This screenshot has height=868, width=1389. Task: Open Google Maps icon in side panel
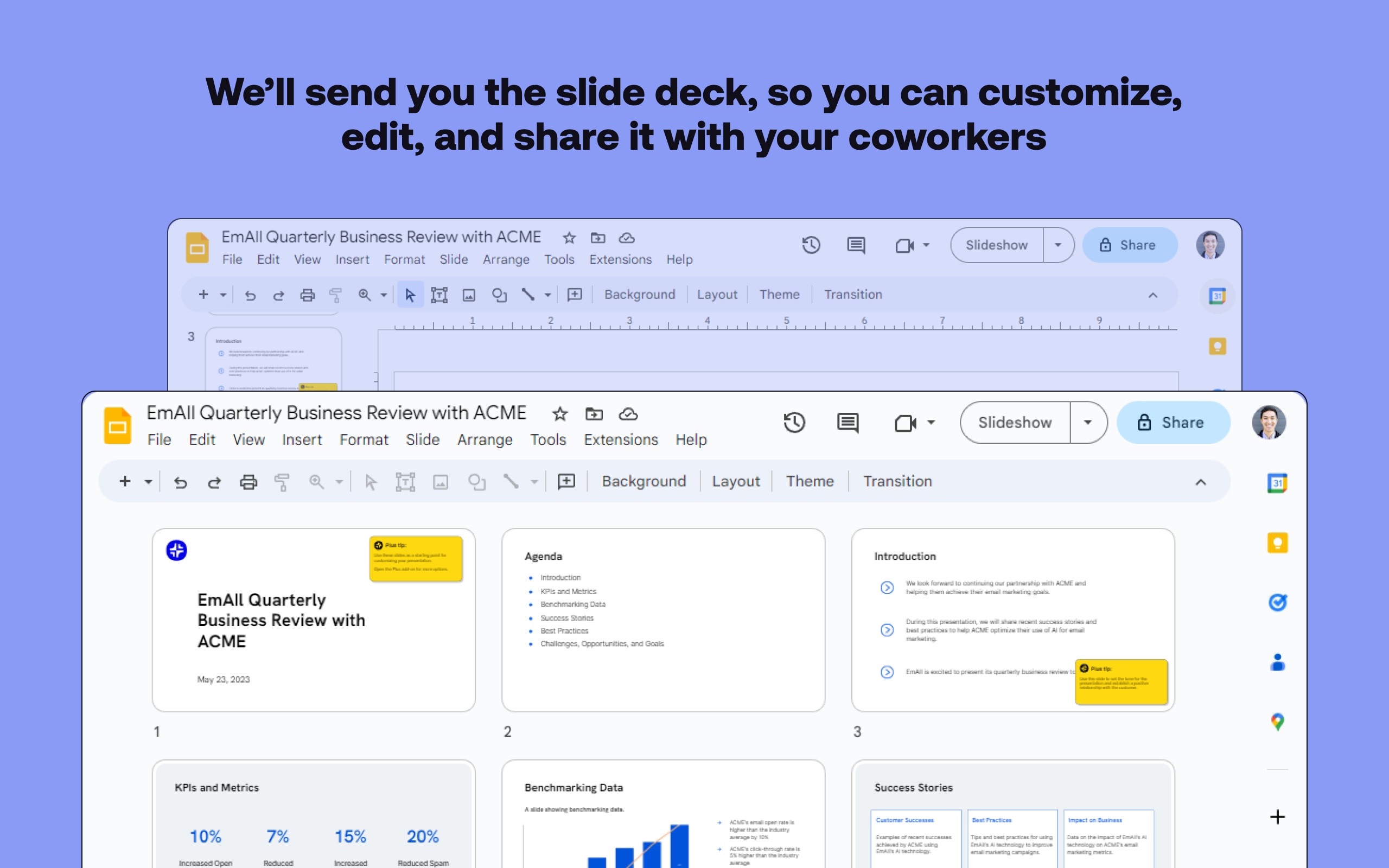point(1277,721)
